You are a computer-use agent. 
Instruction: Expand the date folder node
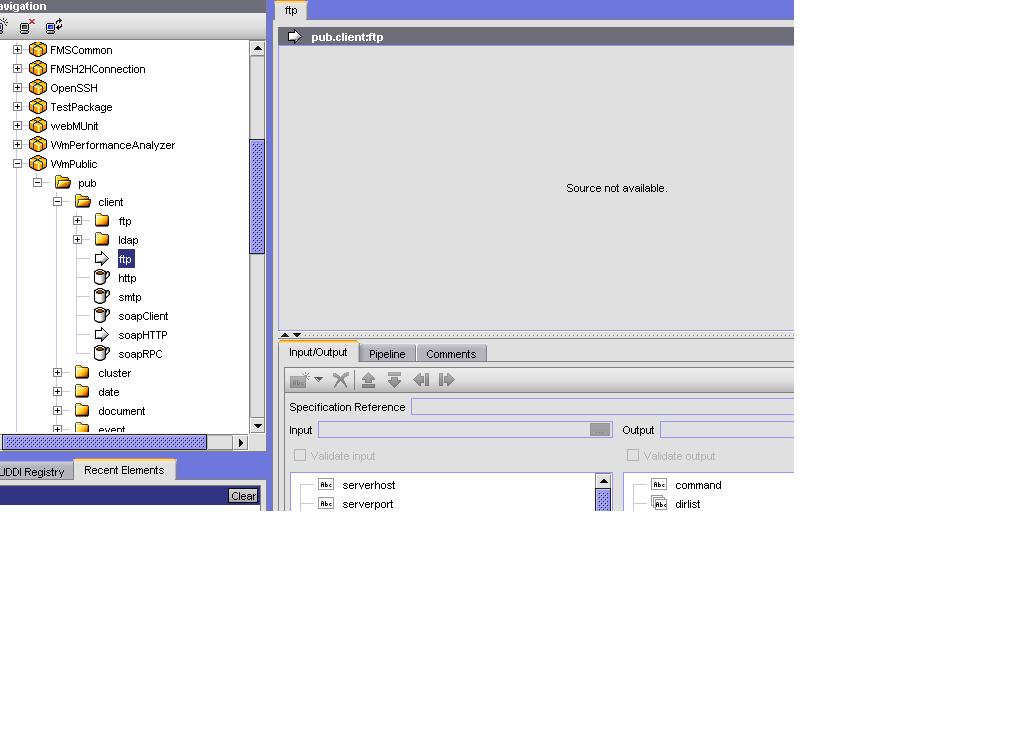point(57,391)
